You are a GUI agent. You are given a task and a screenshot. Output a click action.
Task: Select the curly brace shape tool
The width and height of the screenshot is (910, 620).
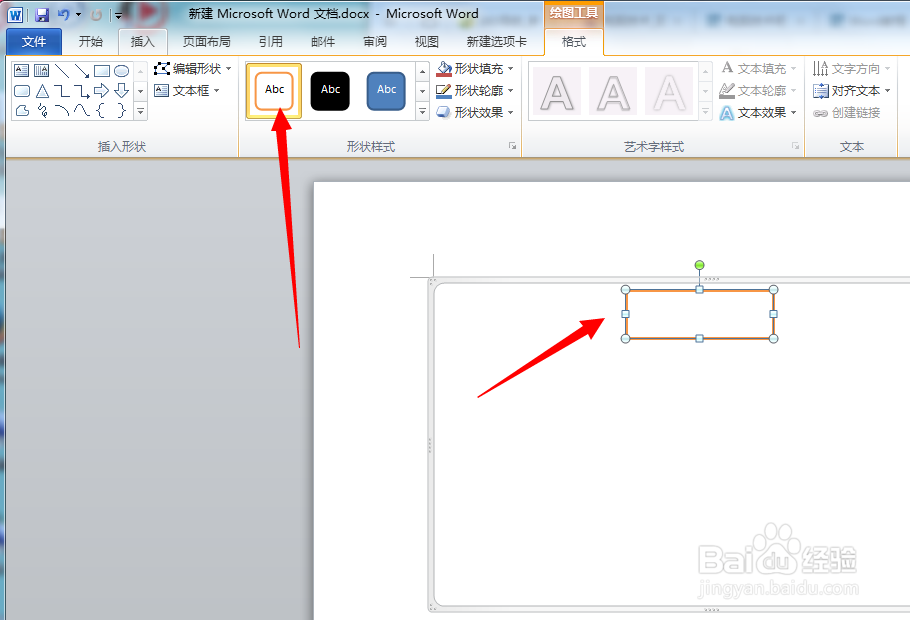click(101, 110)
